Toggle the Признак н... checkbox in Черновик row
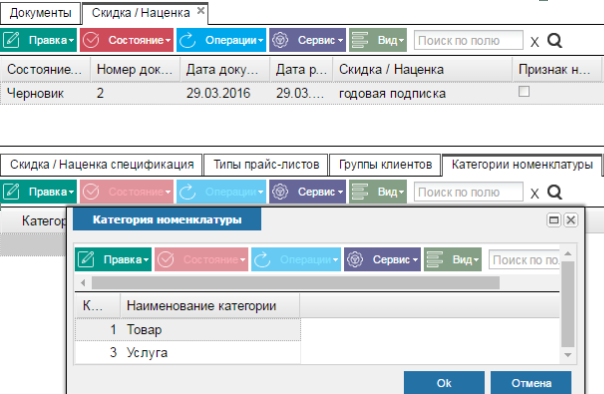Viewport: 604px width, 394px height. coord(524,92)
